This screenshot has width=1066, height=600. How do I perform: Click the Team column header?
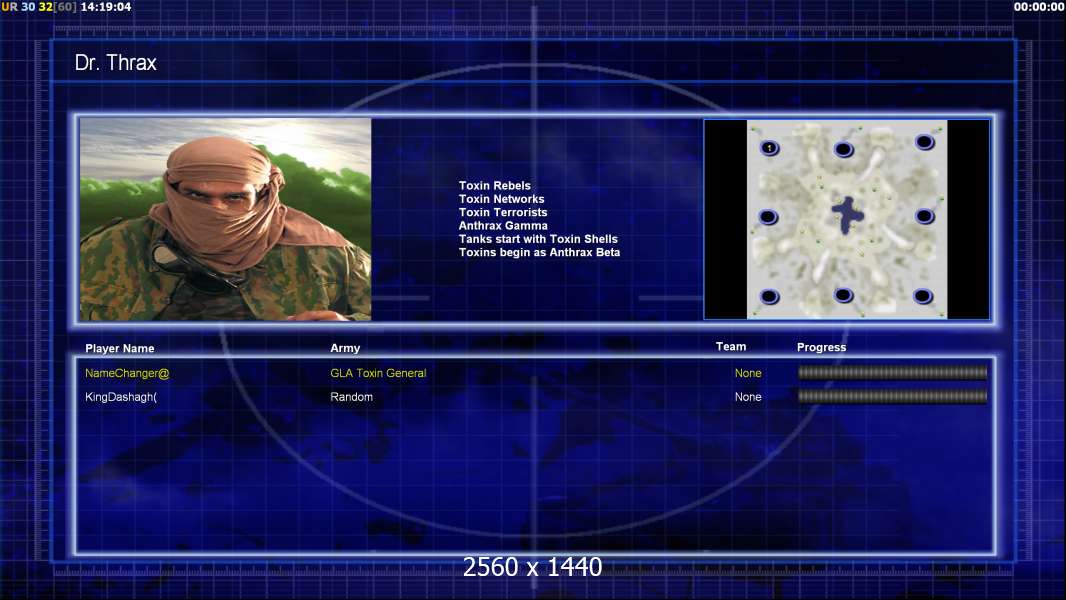point(731,347)
